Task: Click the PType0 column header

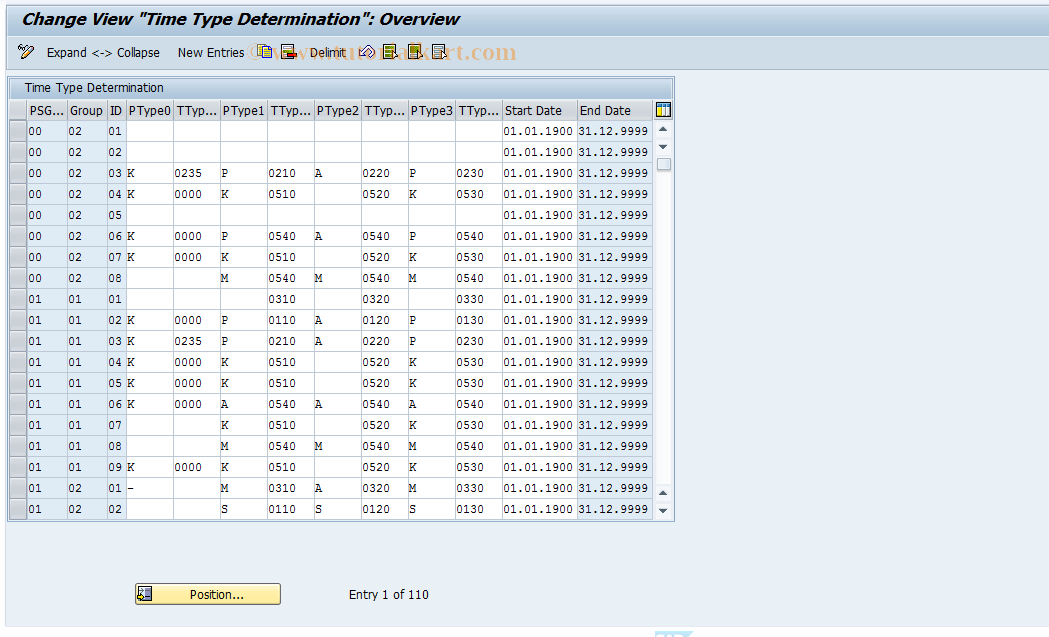Action: (x=150, y=110)
